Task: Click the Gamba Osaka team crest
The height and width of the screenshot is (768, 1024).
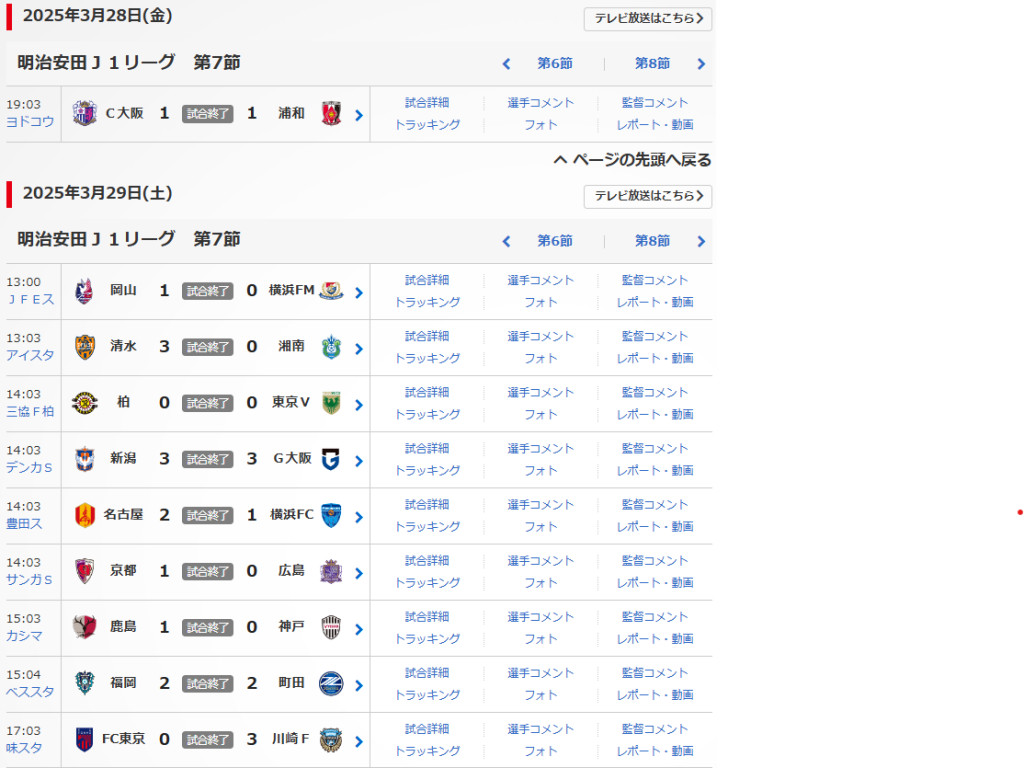Action: 331,459
